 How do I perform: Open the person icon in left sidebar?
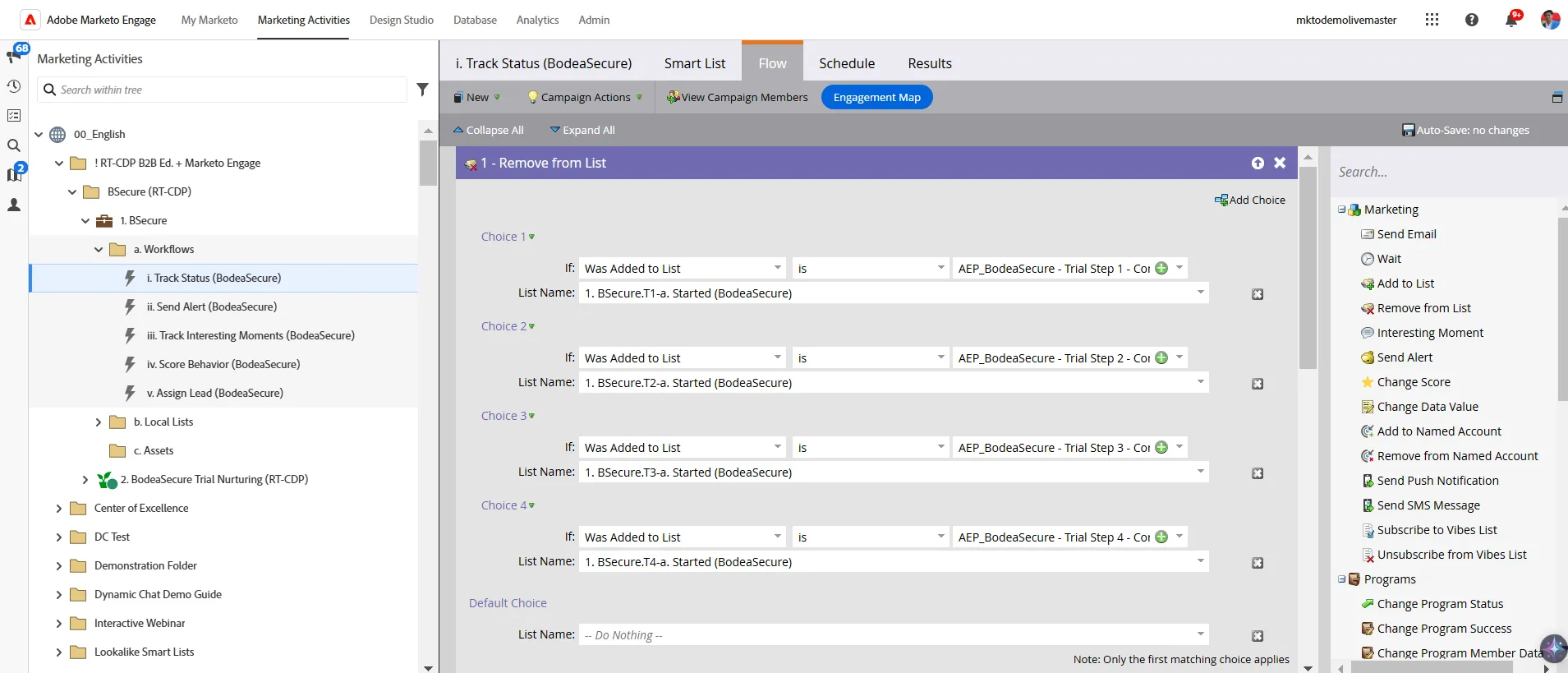tap(14, 205)
